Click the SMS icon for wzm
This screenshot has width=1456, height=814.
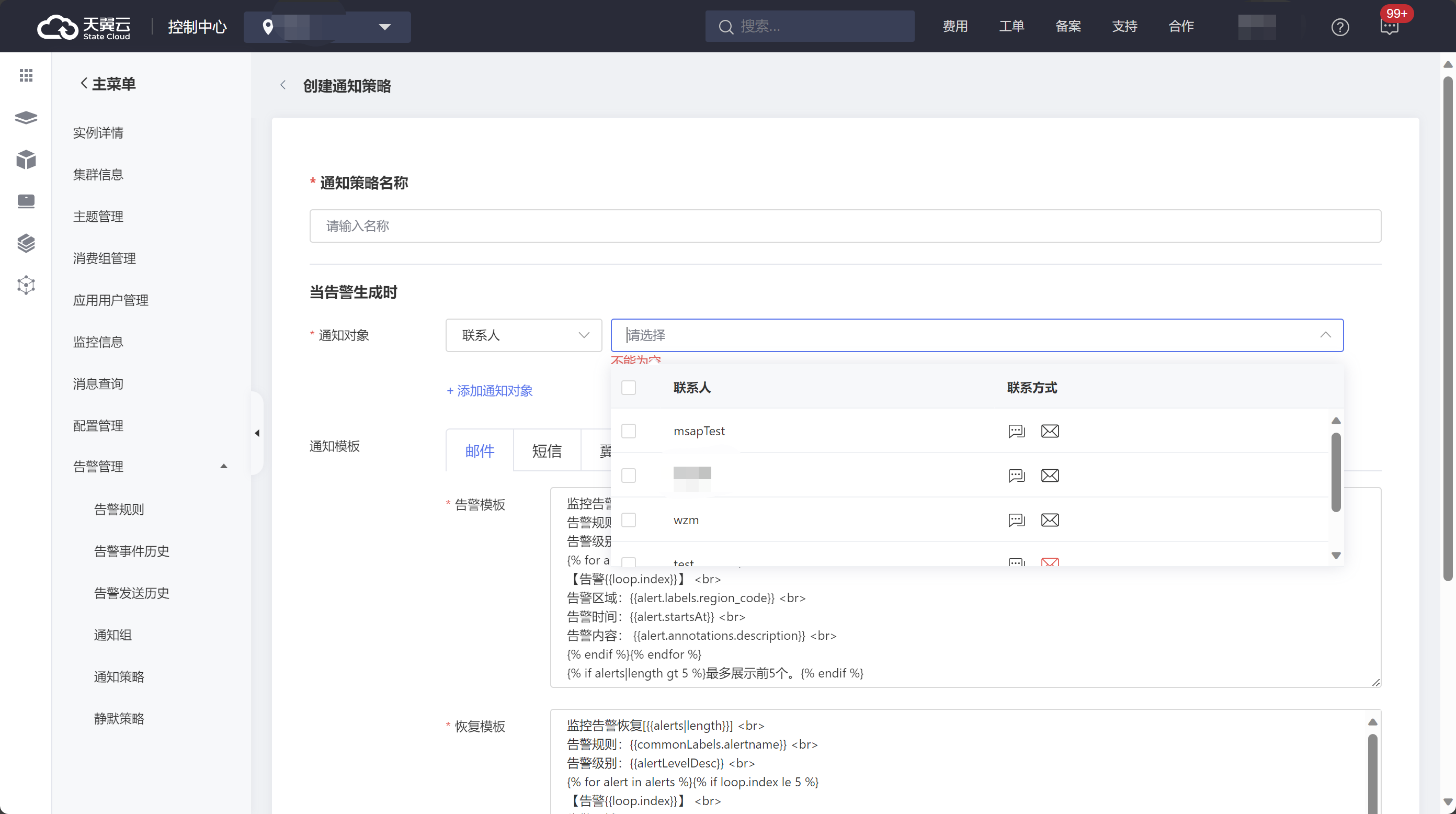coord(1016,520)
